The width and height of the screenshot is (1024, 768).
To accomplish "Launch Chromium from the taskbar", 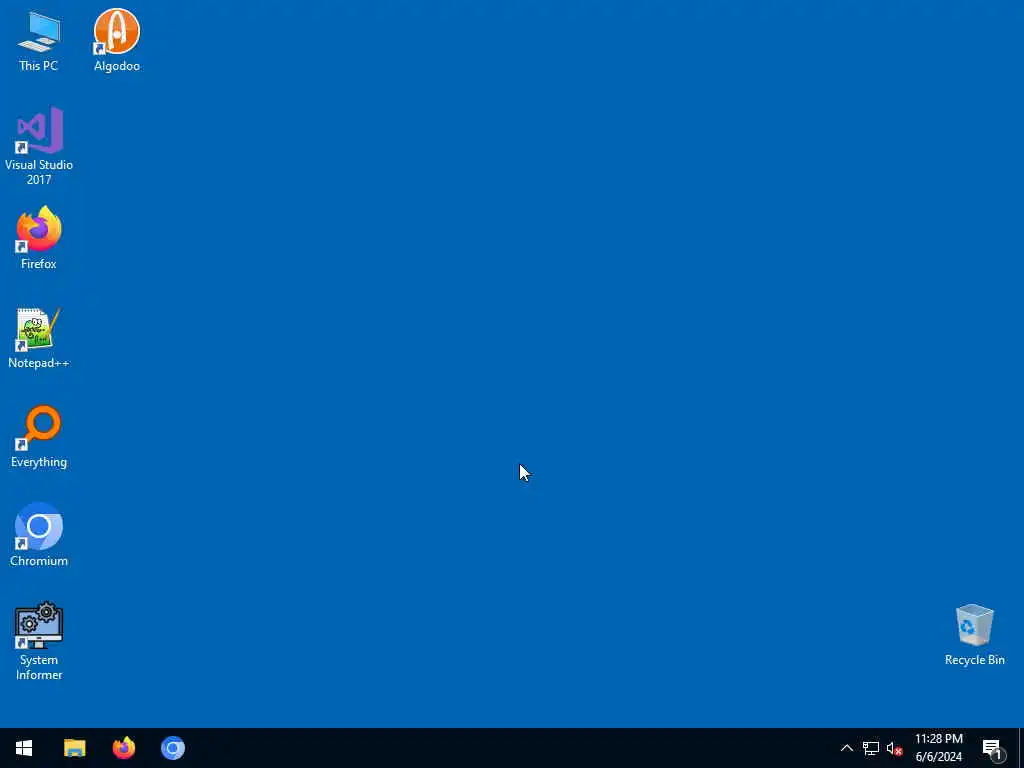I will pos(173,748).
